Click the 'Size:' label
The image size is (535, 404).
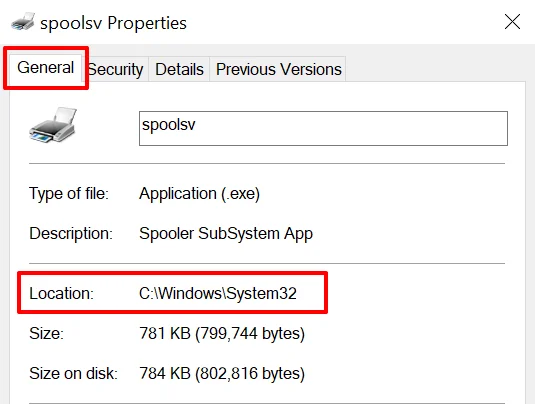coord(46,333)
